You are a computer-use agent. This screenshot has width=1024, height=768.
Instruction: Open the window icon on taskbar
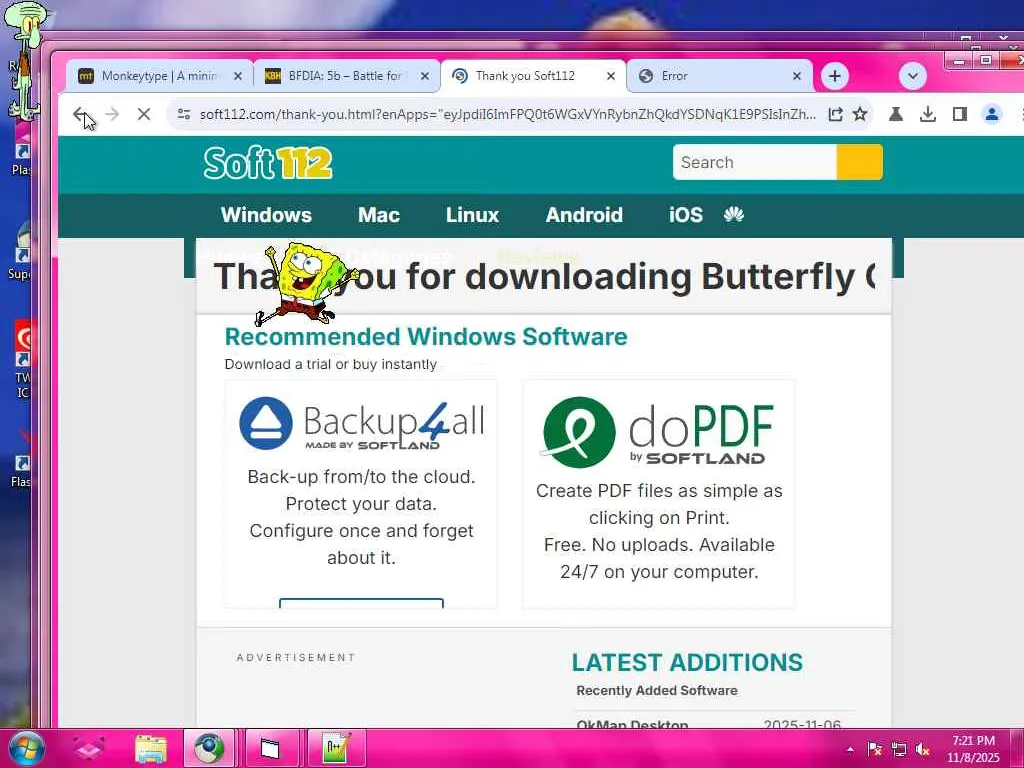point(270,748)
